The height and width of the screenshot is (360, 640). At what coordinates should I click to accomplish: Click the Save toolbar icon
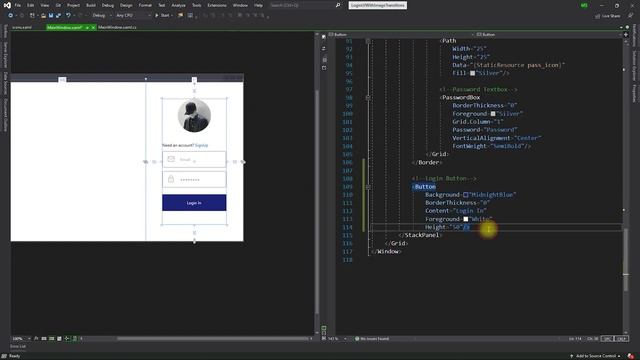coord(51,16)
